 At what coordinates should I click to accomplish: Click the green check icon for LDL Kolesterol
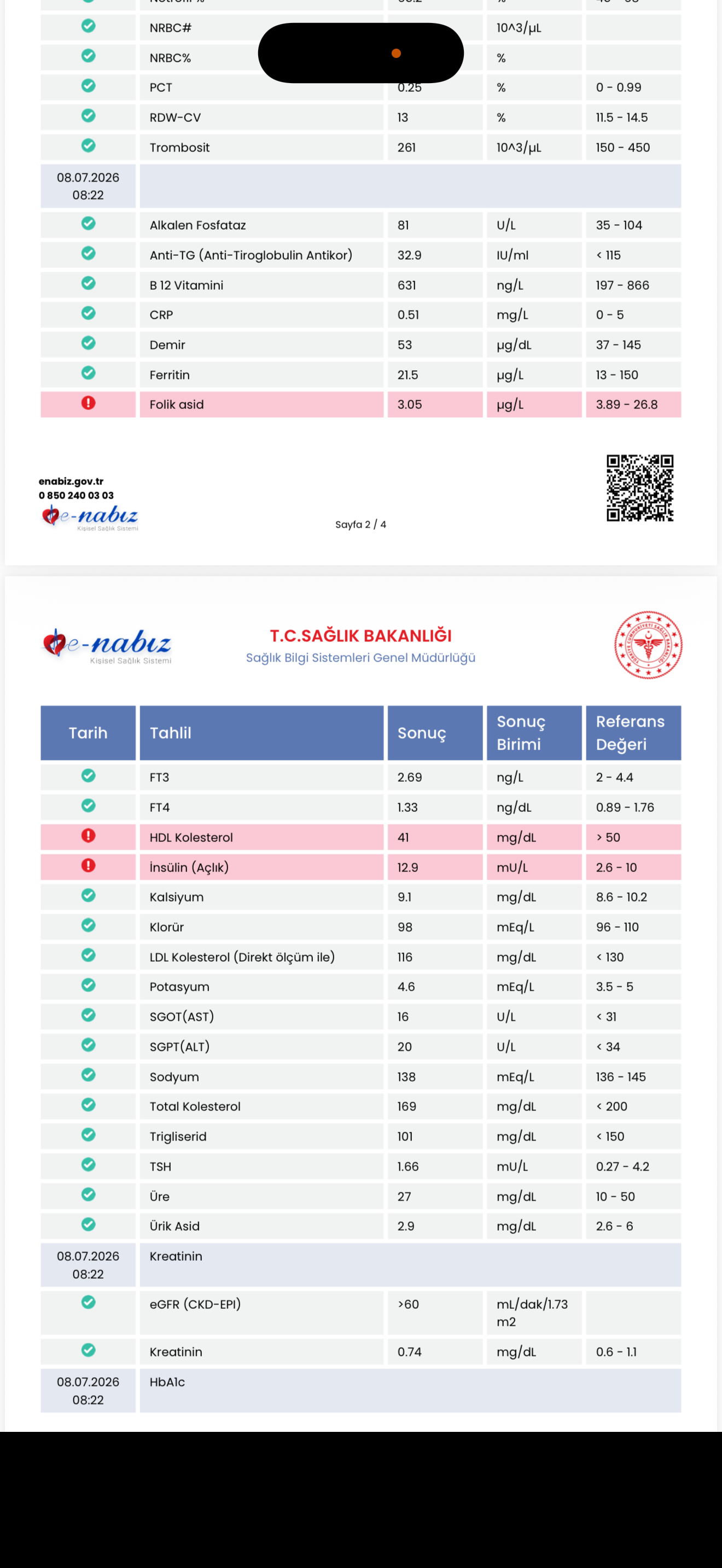(88, 955)
